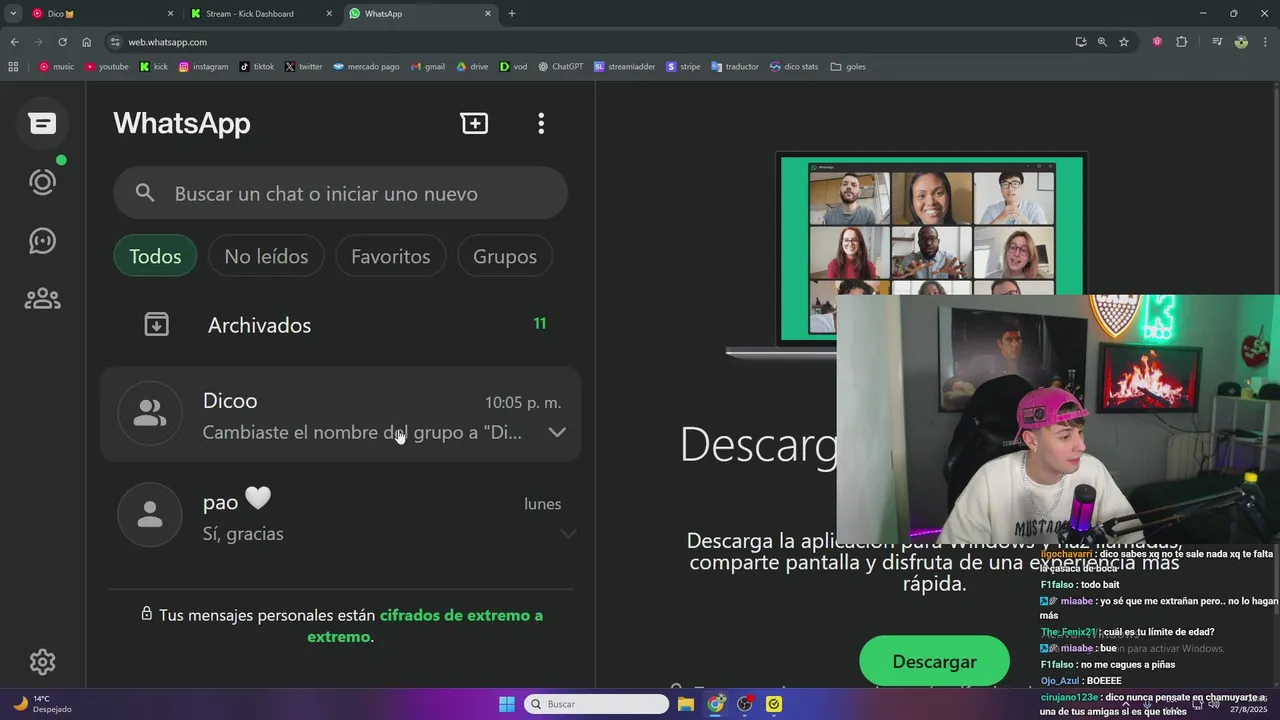Open the instagram bookmark
The image size is (1280, 720).
(x=203, y=67)
